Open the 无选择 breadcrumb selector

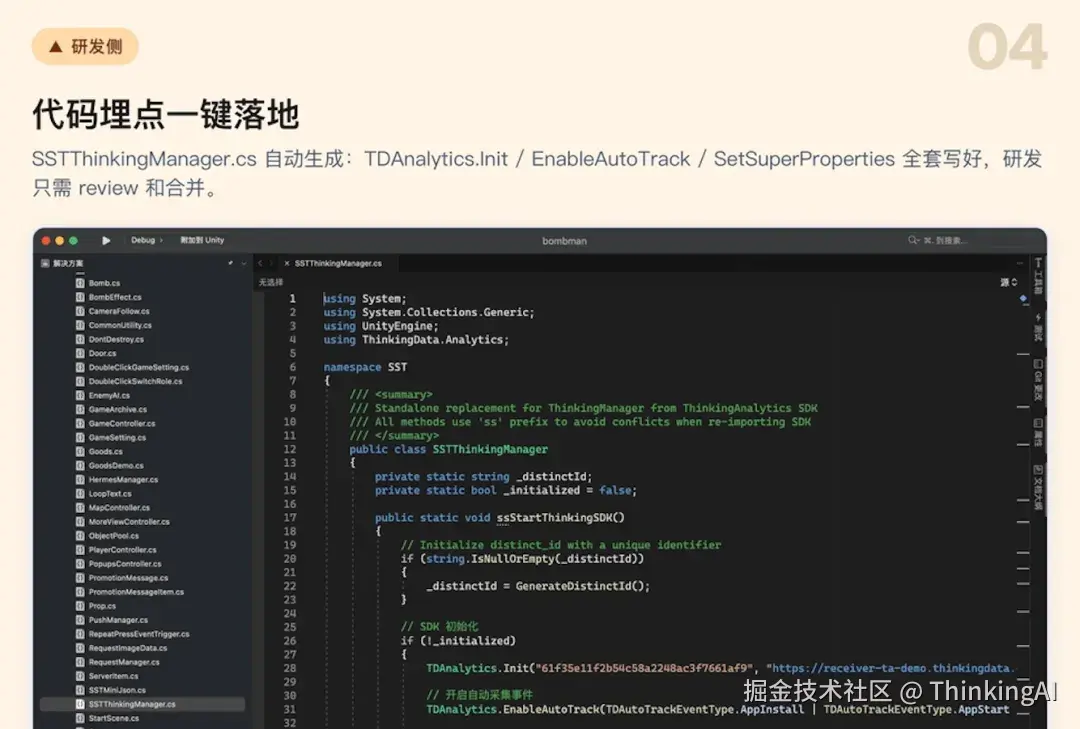(x=271, y=283)
